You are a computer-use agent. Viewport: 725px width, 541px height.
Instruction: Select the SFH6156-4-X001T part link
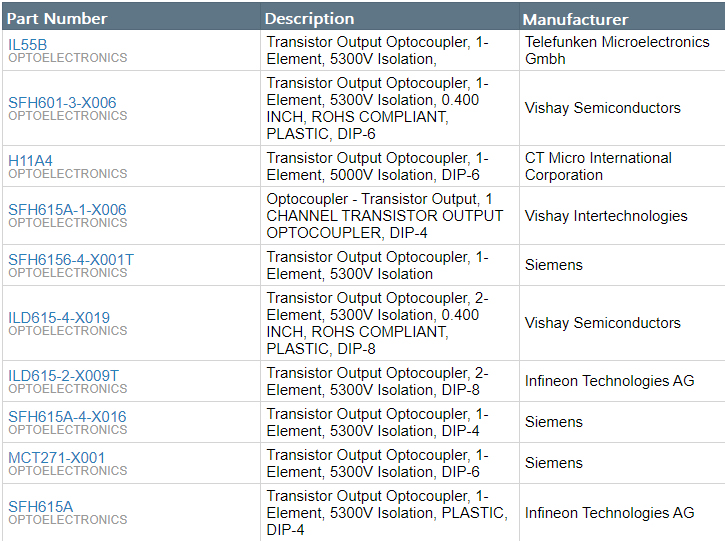point(71,259)
